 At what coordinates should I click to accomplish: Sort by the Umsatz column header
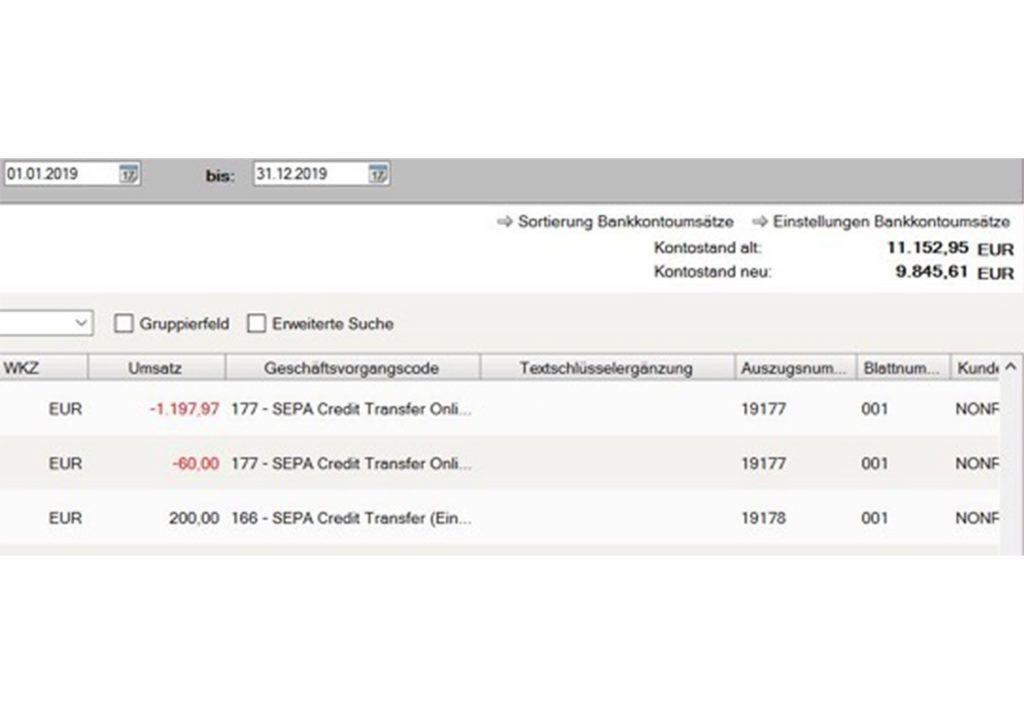[157, 368]
